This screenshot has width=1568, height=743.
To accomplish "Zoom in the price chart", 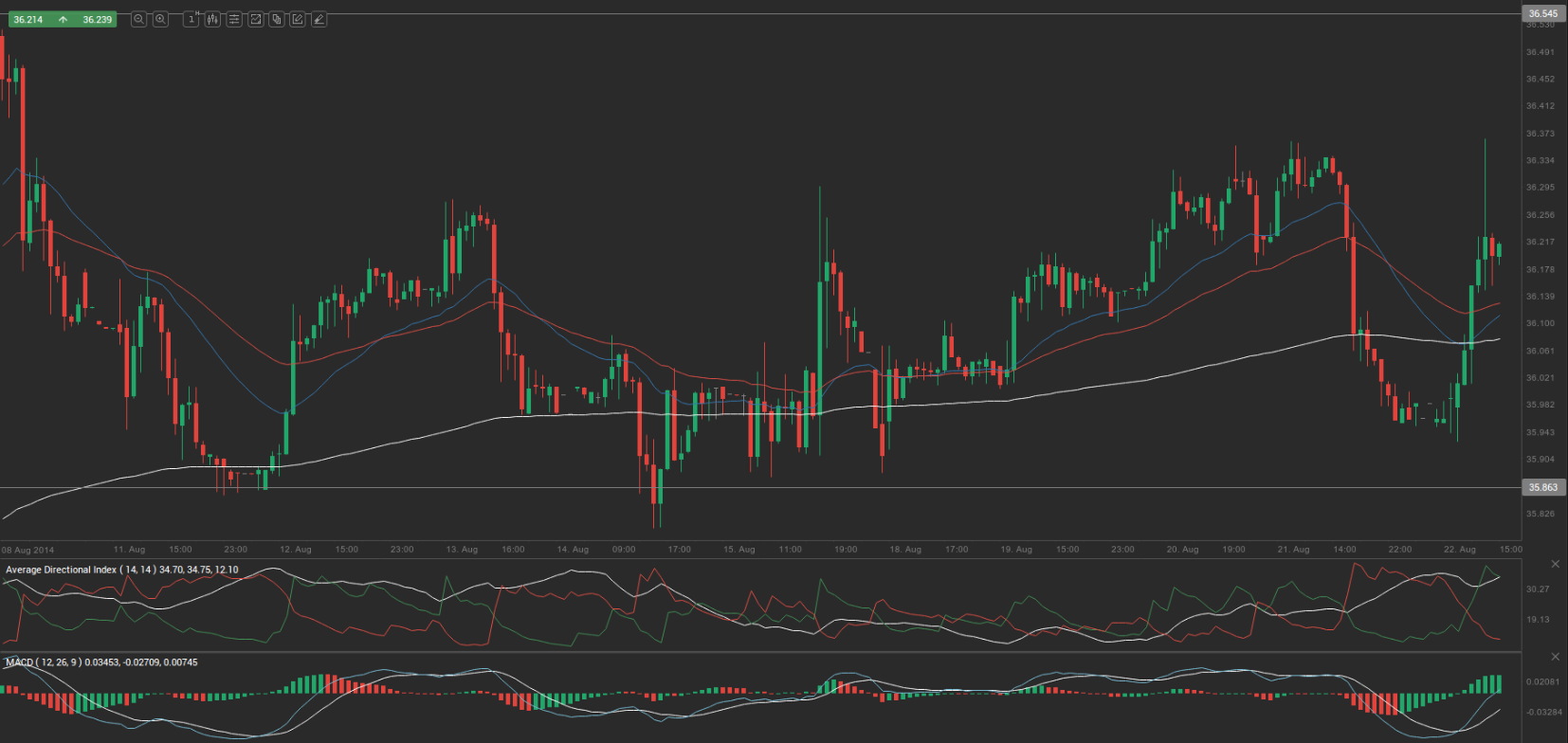I will (160, 19).
